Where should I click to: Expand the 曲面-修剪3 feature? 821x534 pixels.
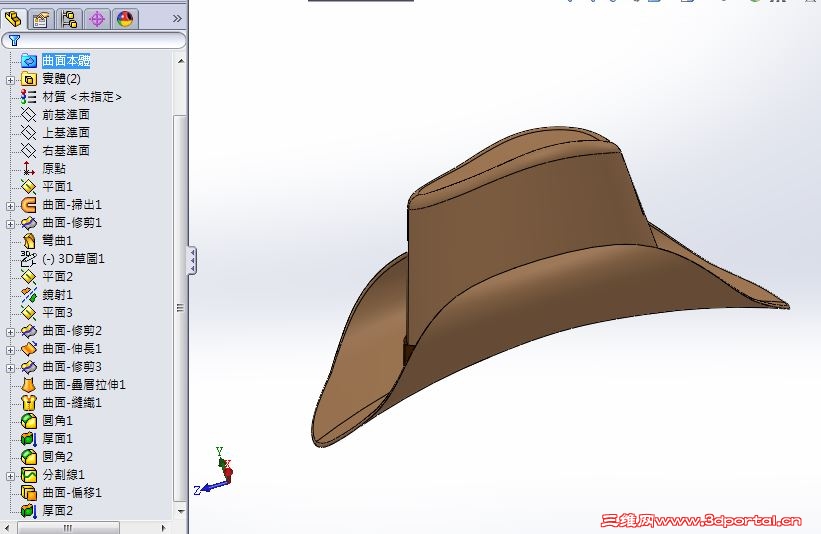coord(10,368)
